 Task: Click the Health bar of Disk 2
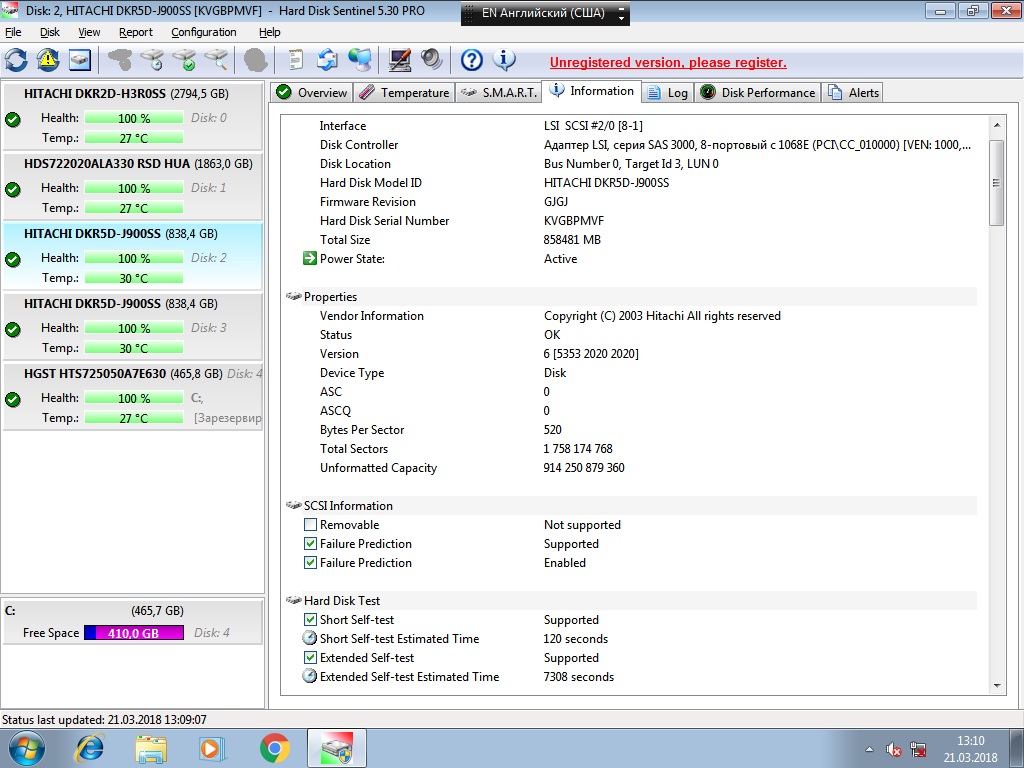134,258
